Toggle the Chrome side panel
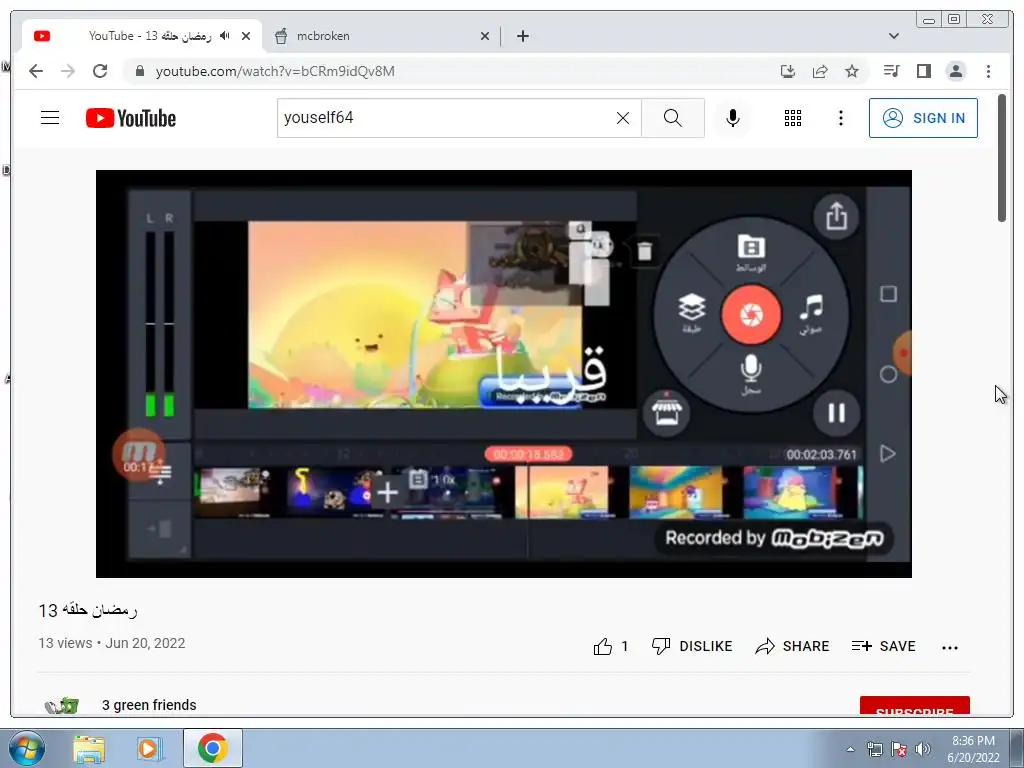The image size is (1024, 768). (x=923, y=71)
